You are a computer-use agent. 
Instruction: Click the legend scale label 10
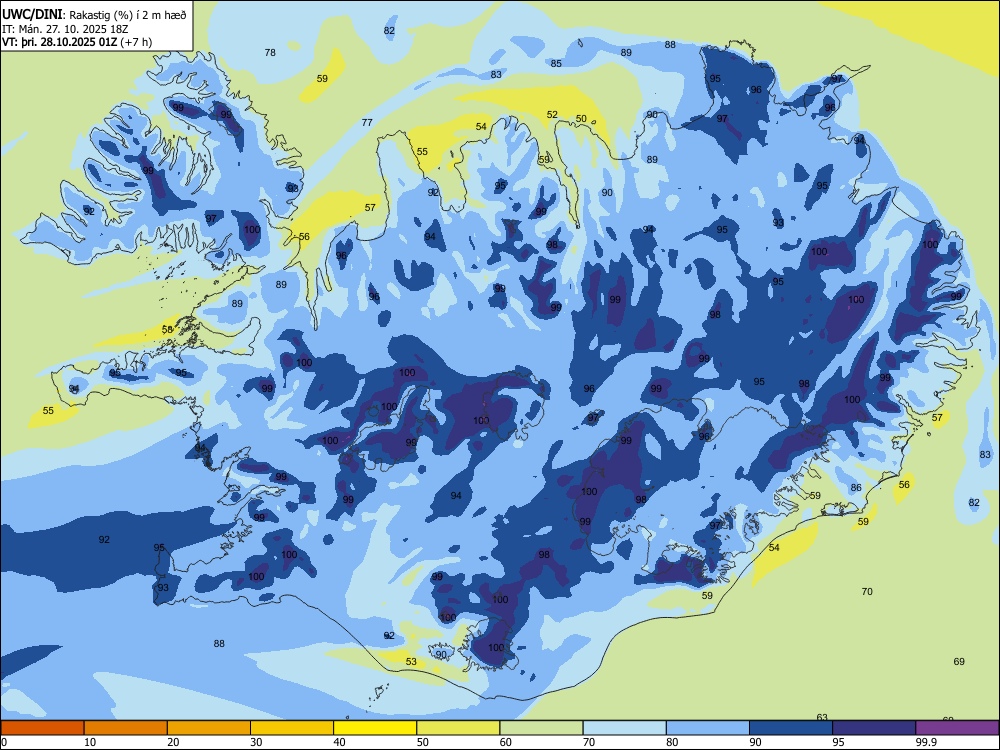[90, 742]
